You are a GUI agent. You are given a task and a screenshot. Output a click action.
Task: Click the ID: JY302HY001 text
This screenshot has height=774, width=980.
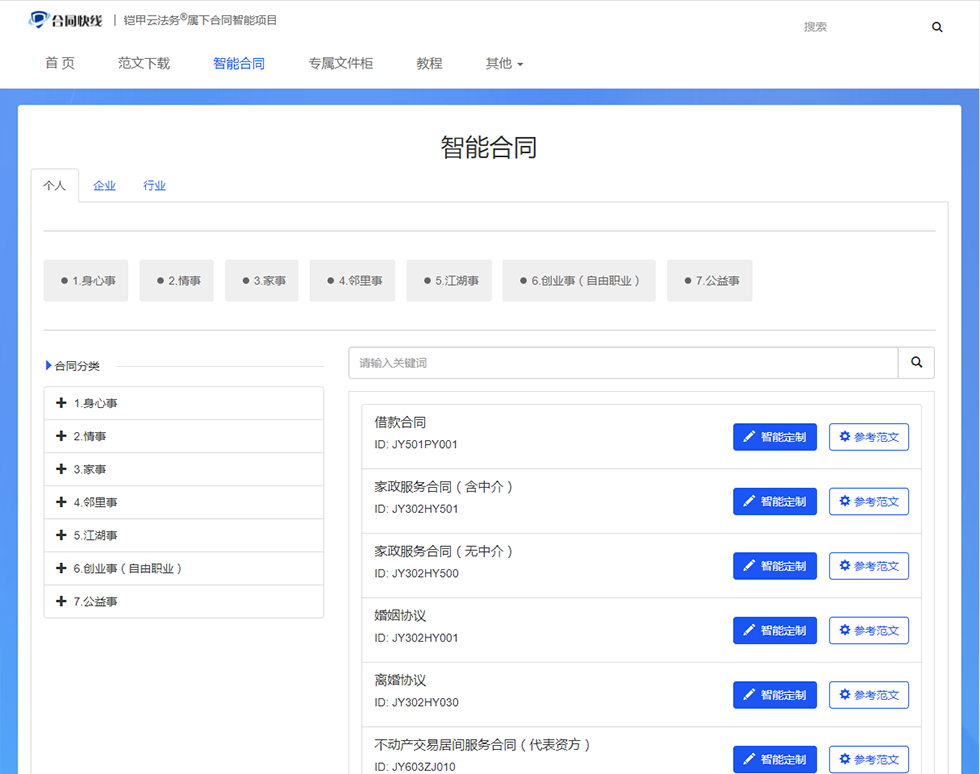pos(416,638)
